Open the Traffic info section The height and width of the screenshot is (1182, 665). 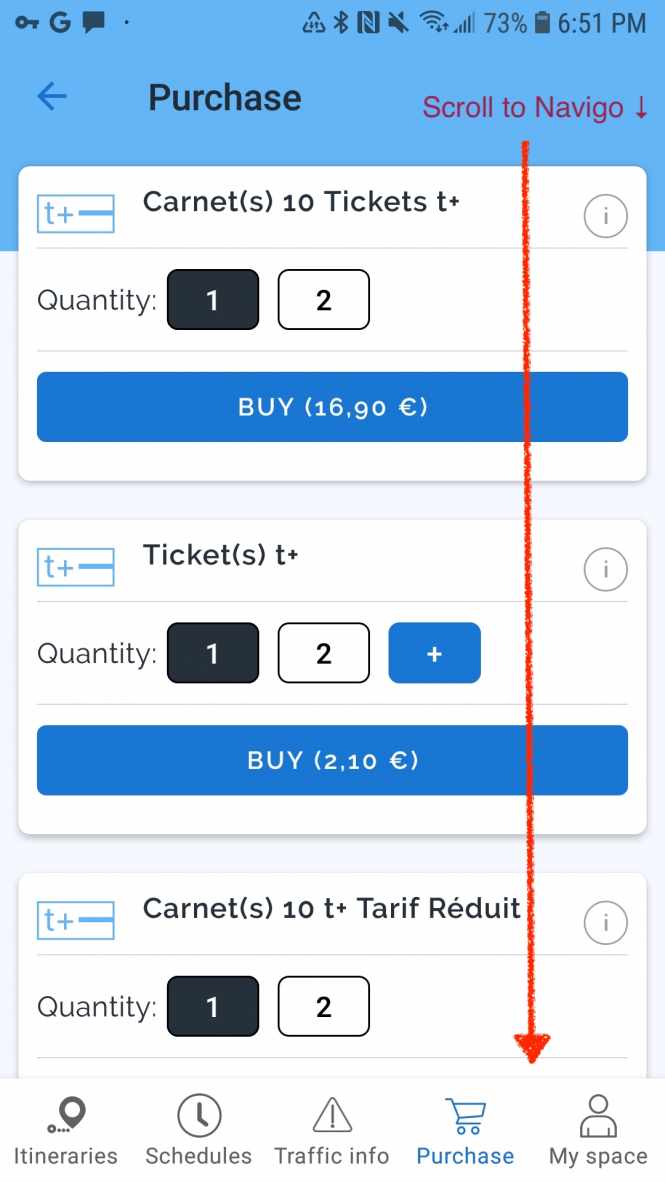pyautogui.click(x=332, y=1128)
